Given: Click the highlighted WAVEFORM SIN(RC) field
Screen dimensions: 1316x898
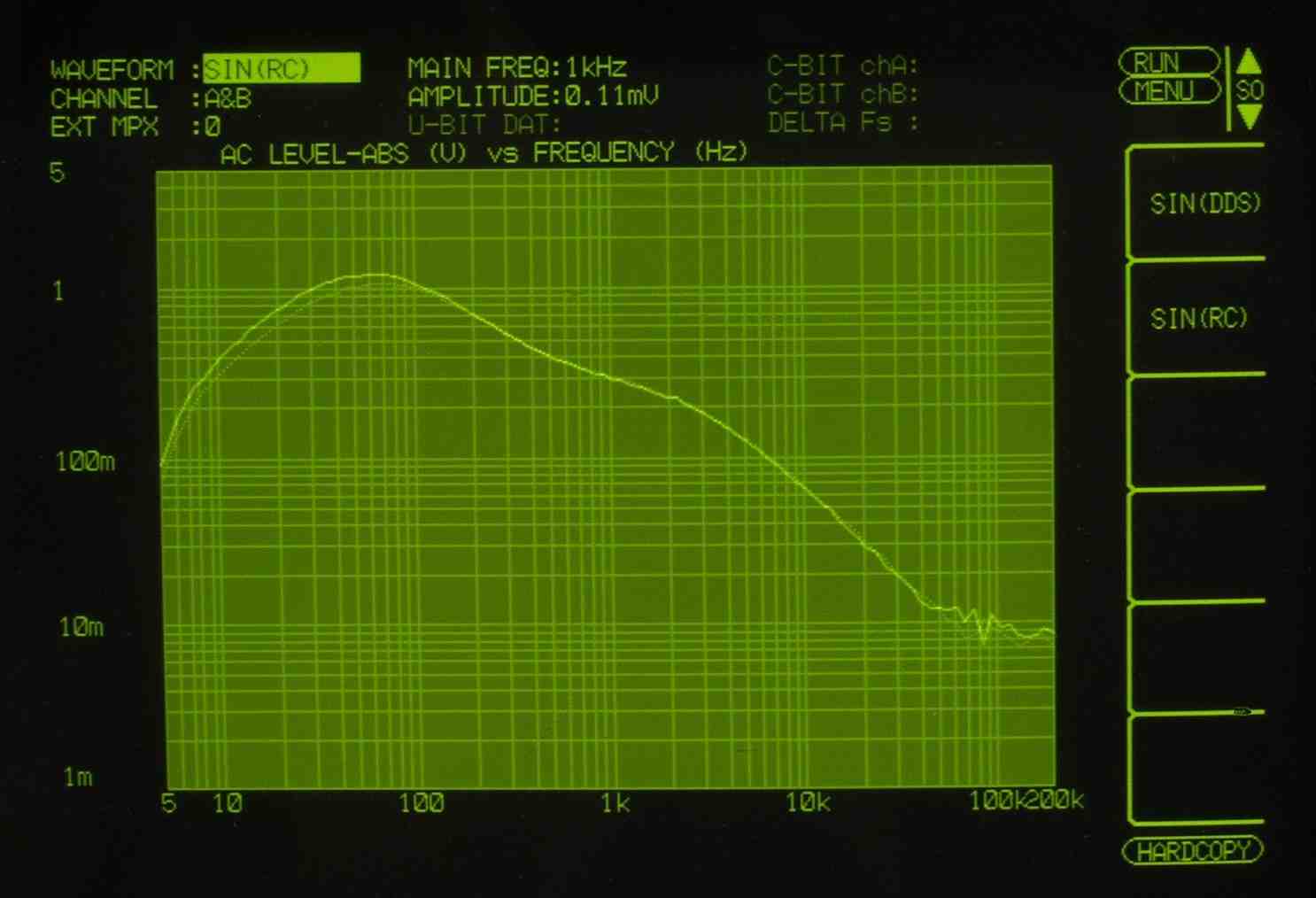Looking at the screenshot, I should [x=281, y=69].
